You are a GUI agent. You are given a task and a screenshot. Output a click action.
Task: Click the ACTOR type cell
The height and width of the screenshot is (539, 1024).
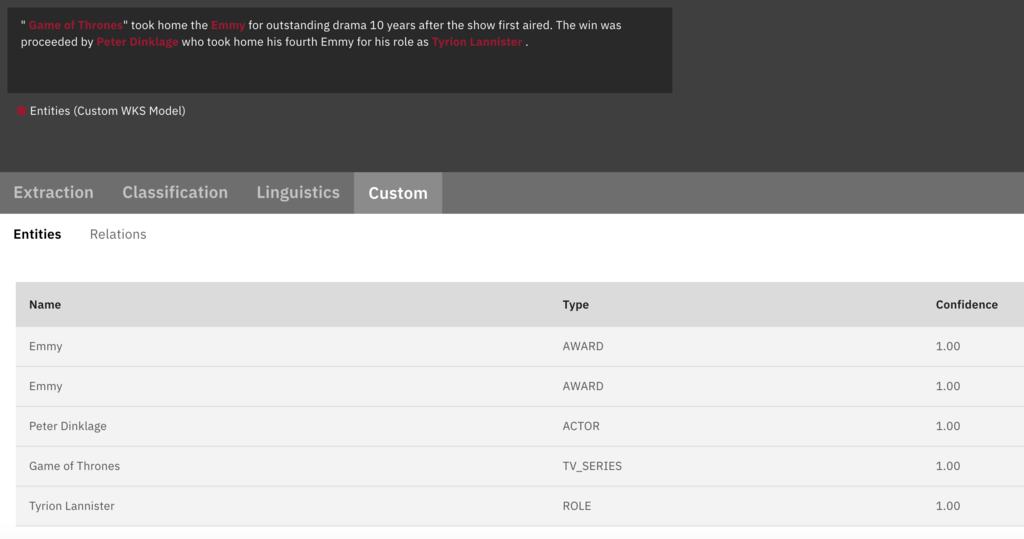pyautogui.click(x=581, y=427)
